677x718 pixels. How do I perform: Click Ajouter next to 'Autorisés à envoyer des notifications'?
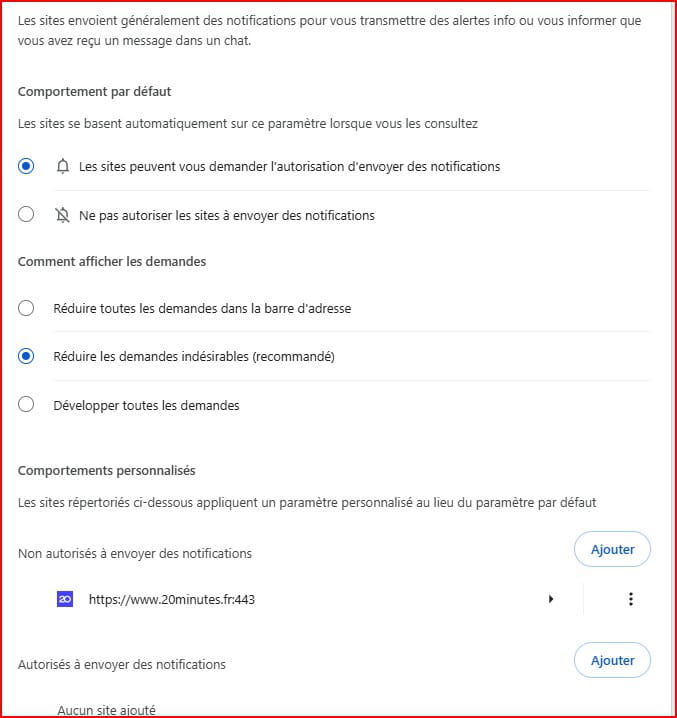click(x=612, y=660)
